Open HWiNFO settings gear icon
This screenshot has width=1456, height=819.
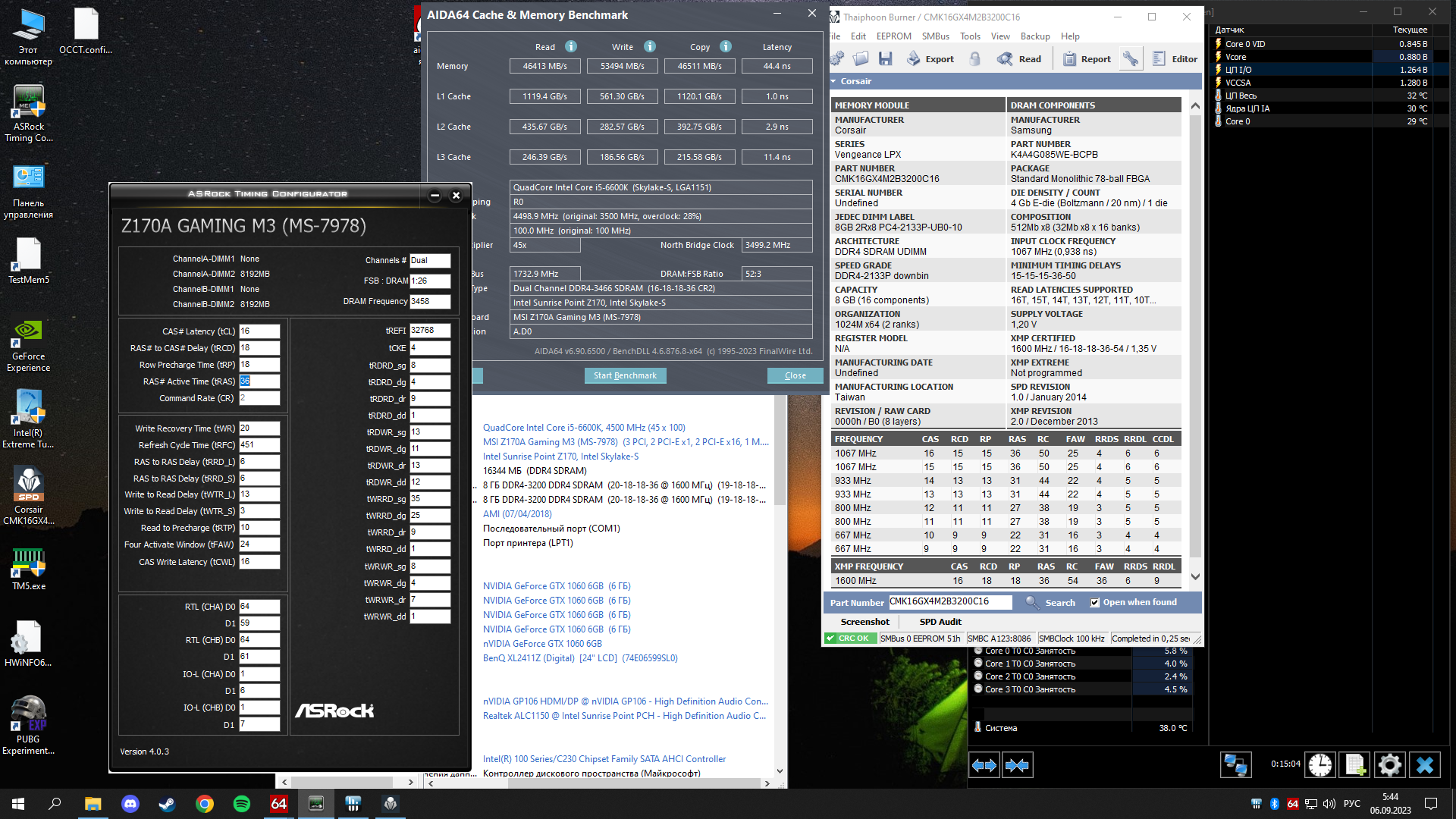(x=1389, y=765)
